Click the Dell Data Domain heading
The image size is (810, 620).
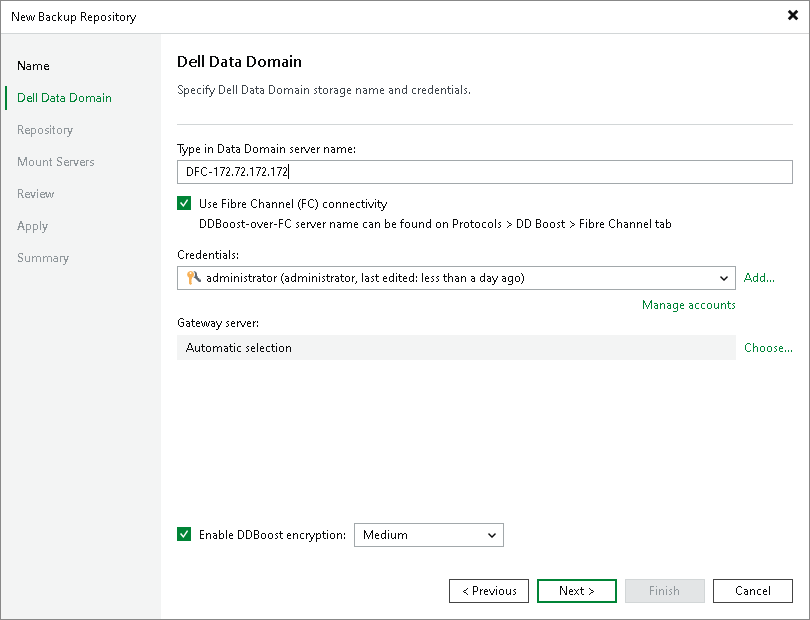(x=239, y=61)
